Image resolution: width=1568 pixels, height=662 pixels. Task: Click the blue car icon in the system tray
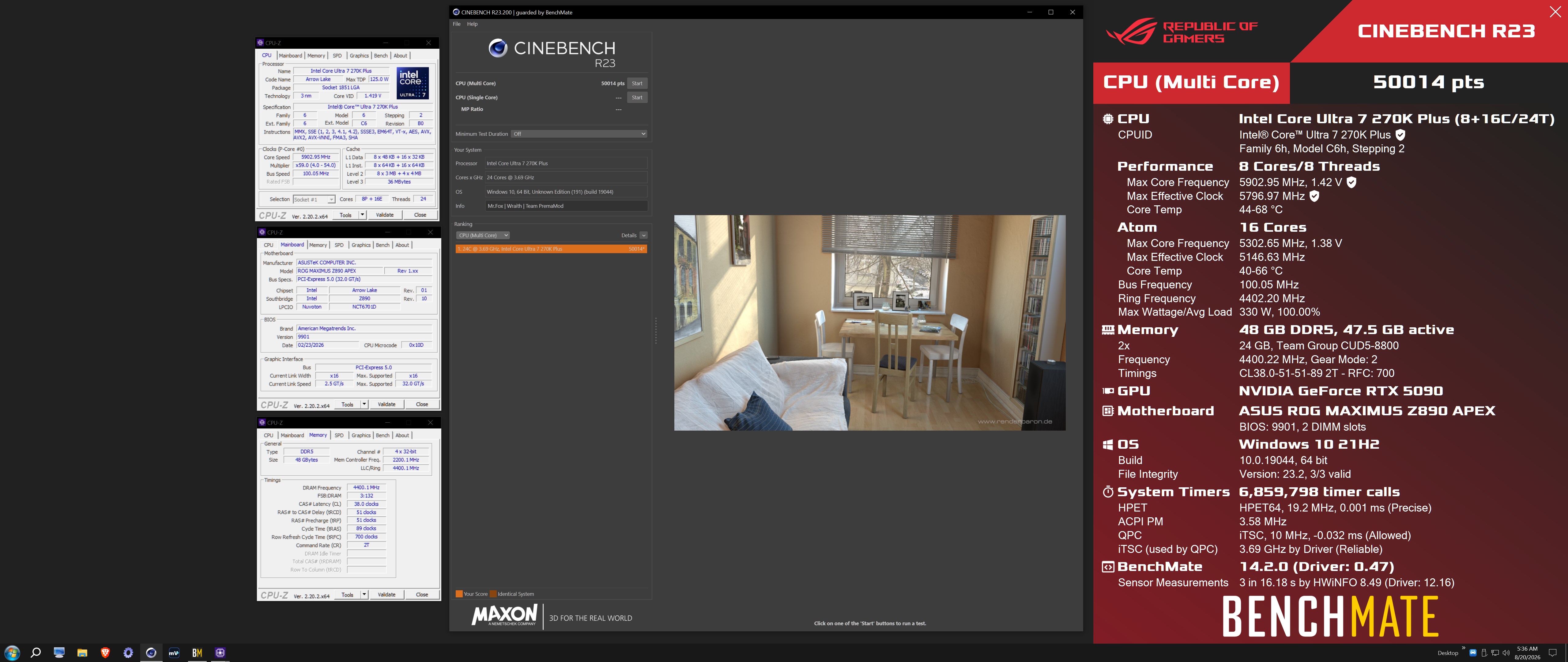click(1473, 653)
